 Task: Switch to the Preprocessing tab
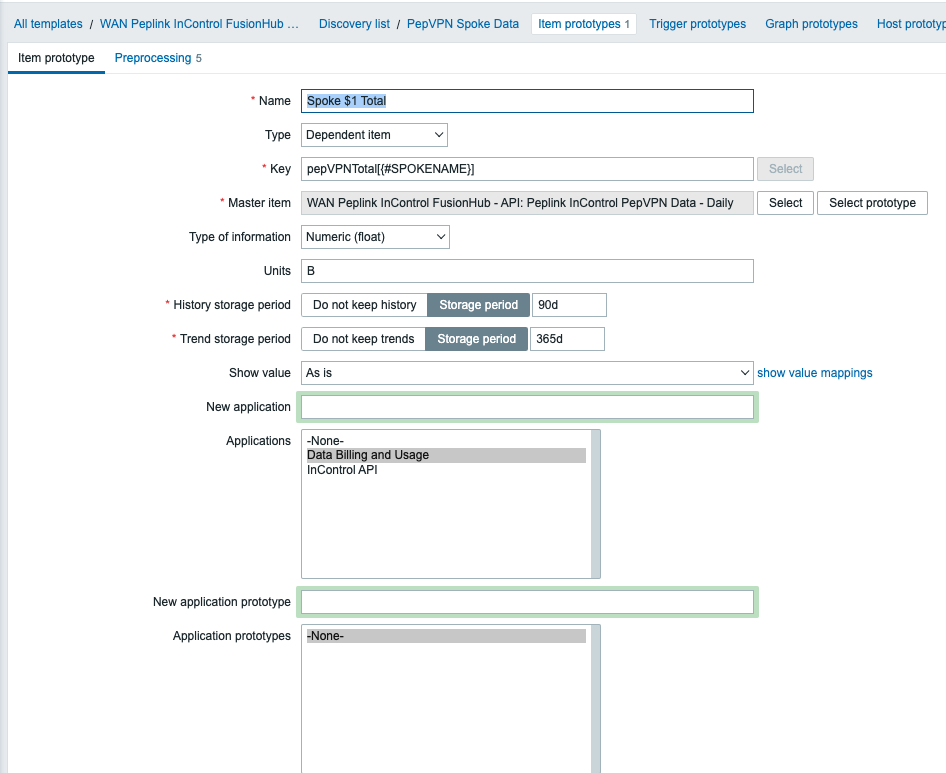(158, 58)
